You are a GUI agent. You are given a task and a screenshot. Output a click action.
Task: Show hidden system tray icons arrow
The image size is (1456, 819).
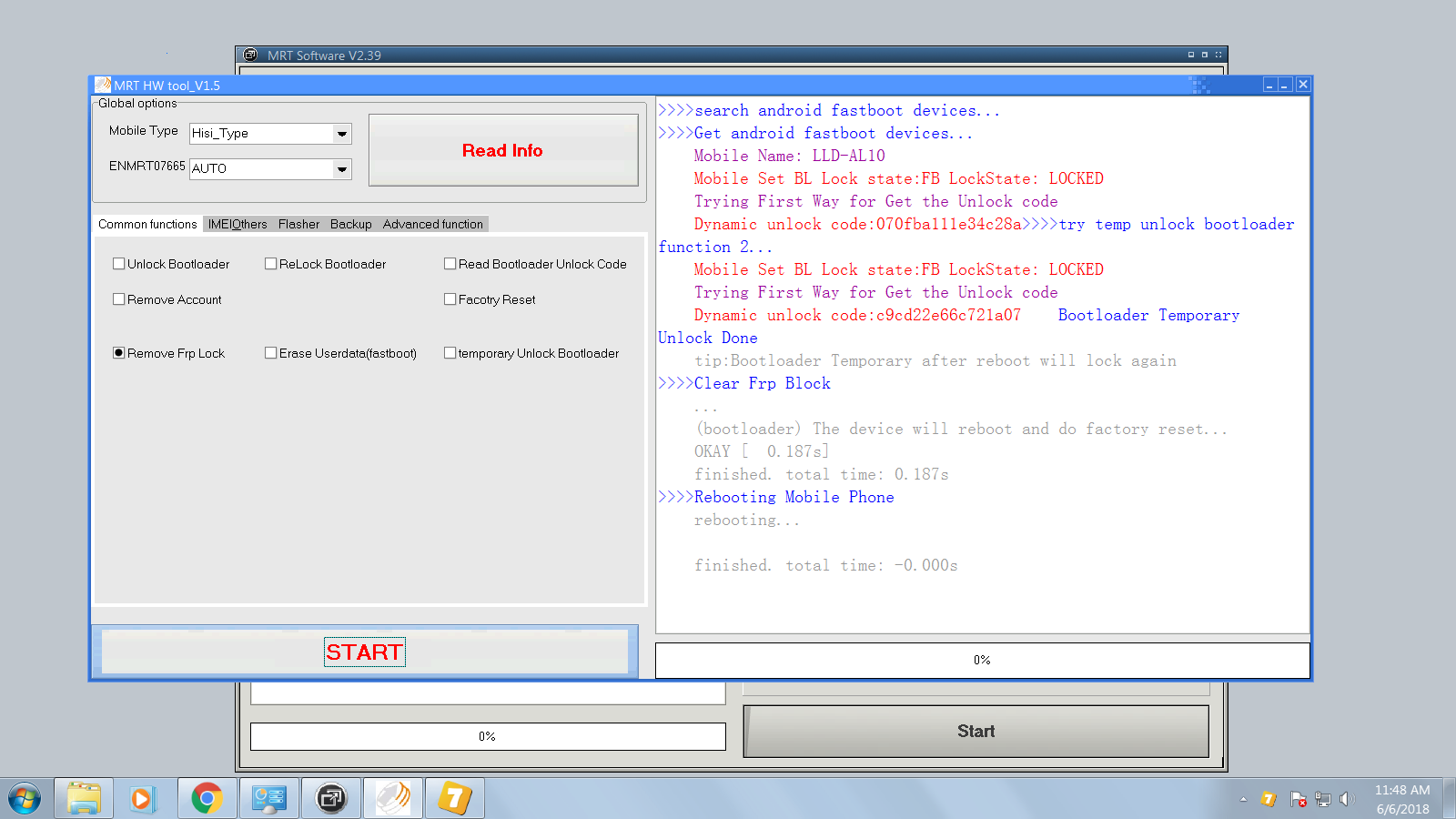1243,799
